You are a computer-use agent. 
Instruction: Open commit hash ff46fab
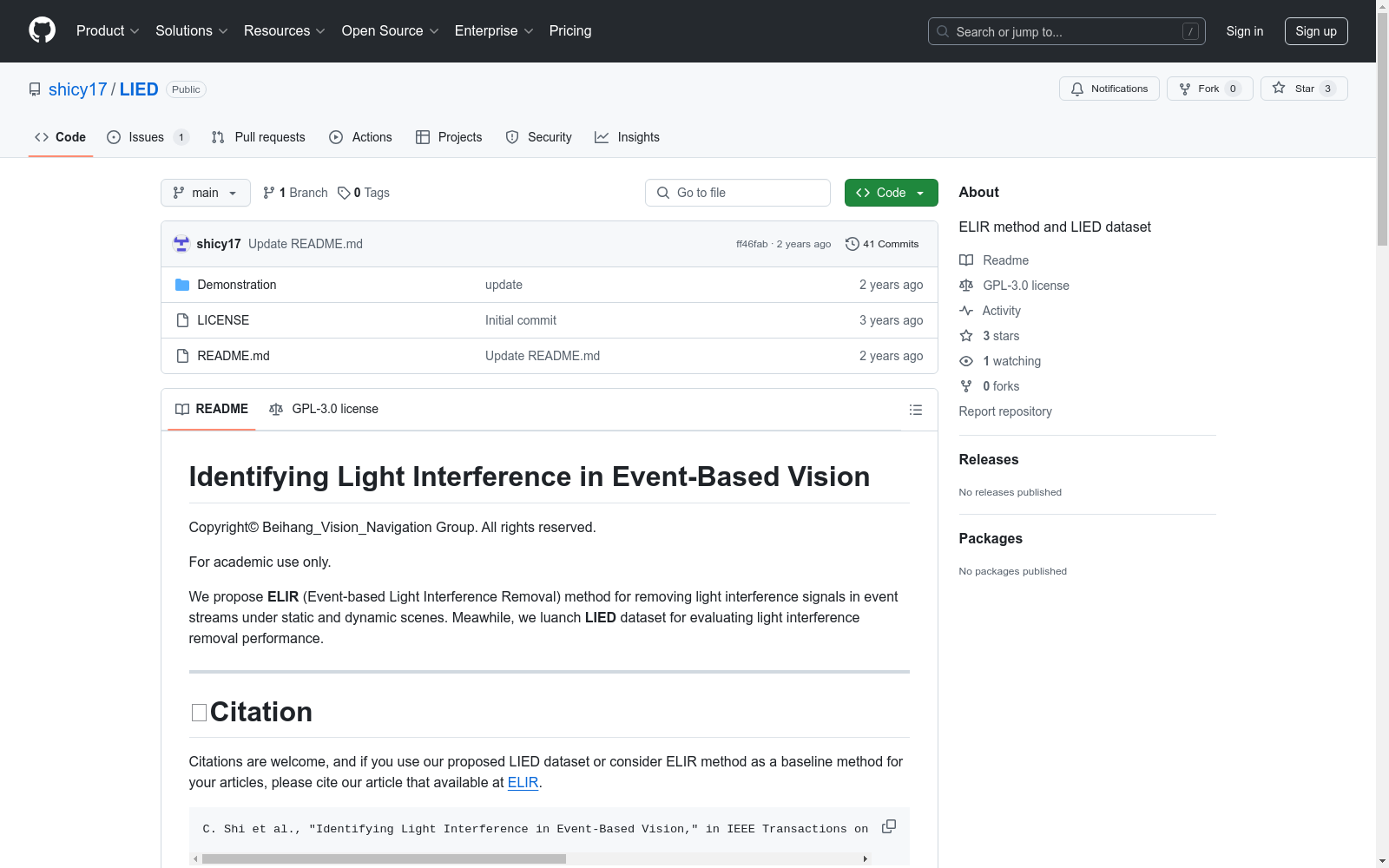(752, 245)
